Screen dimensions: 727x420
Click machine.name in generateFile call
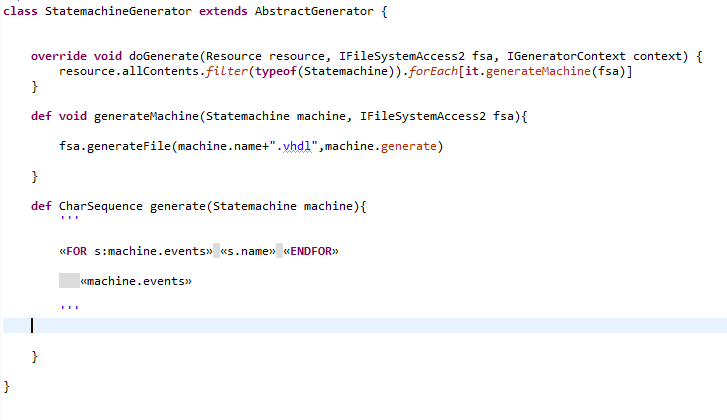tap(220, 146)
